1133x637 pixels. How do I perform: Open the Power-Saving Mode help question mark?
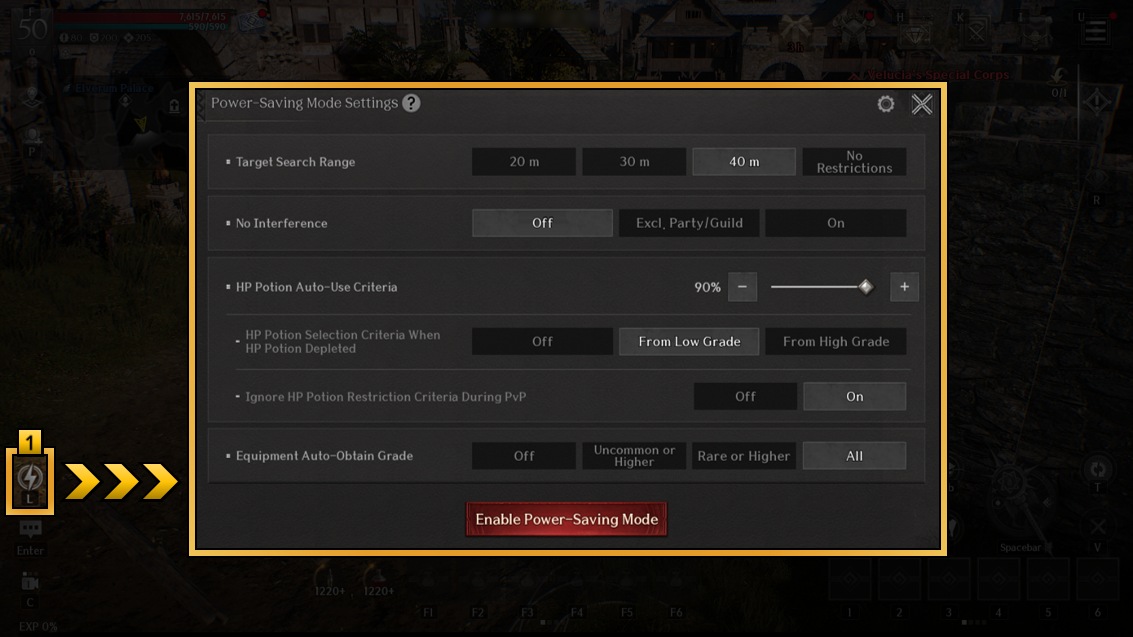(x=411, y=103)
